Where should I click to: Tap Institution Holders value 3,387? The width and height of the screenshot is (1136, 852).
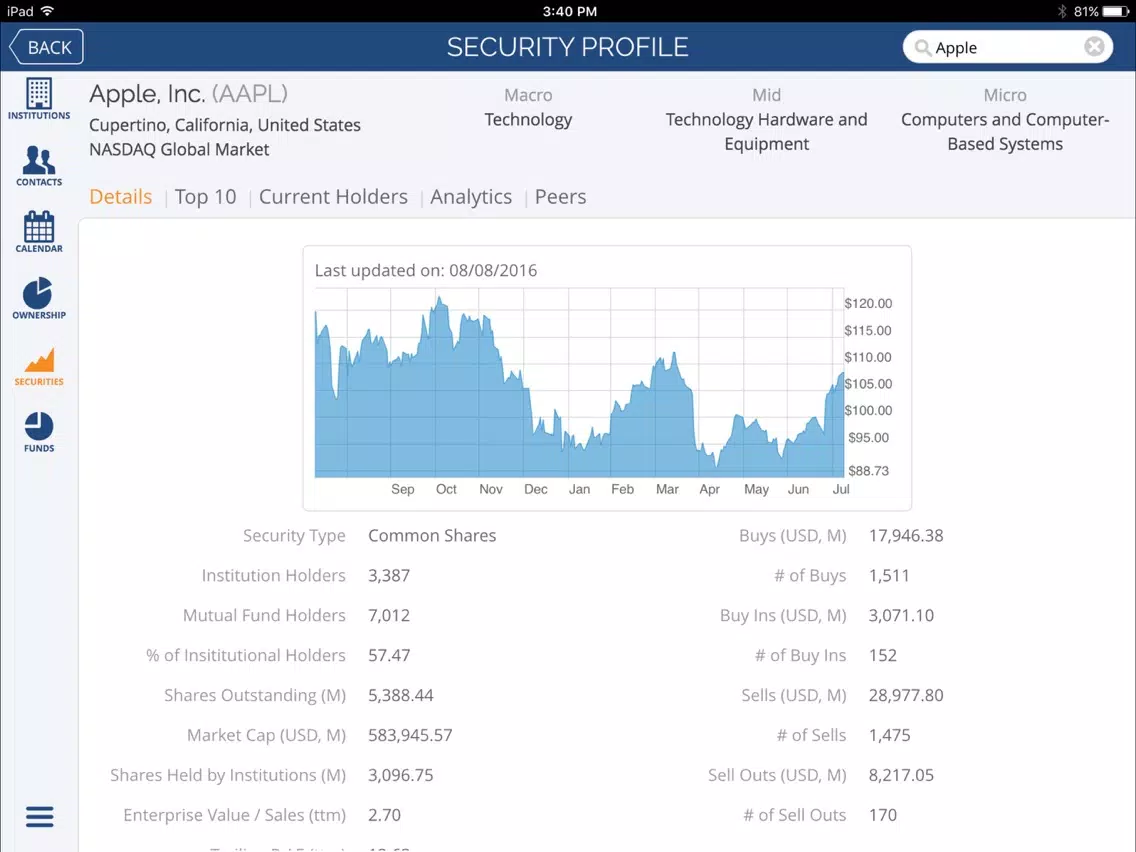tap(389, 575)
